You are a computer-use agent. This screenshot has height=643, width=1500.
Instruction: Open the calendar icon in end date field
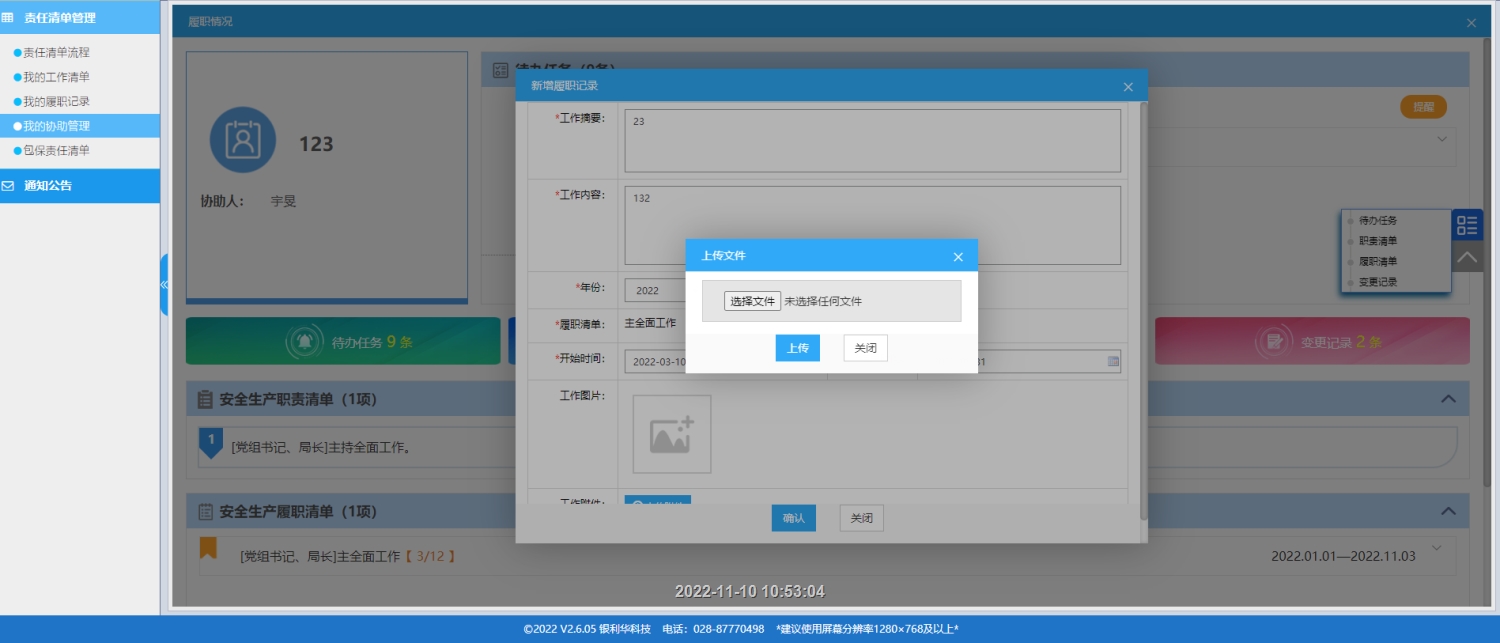tap(1113, 361)
